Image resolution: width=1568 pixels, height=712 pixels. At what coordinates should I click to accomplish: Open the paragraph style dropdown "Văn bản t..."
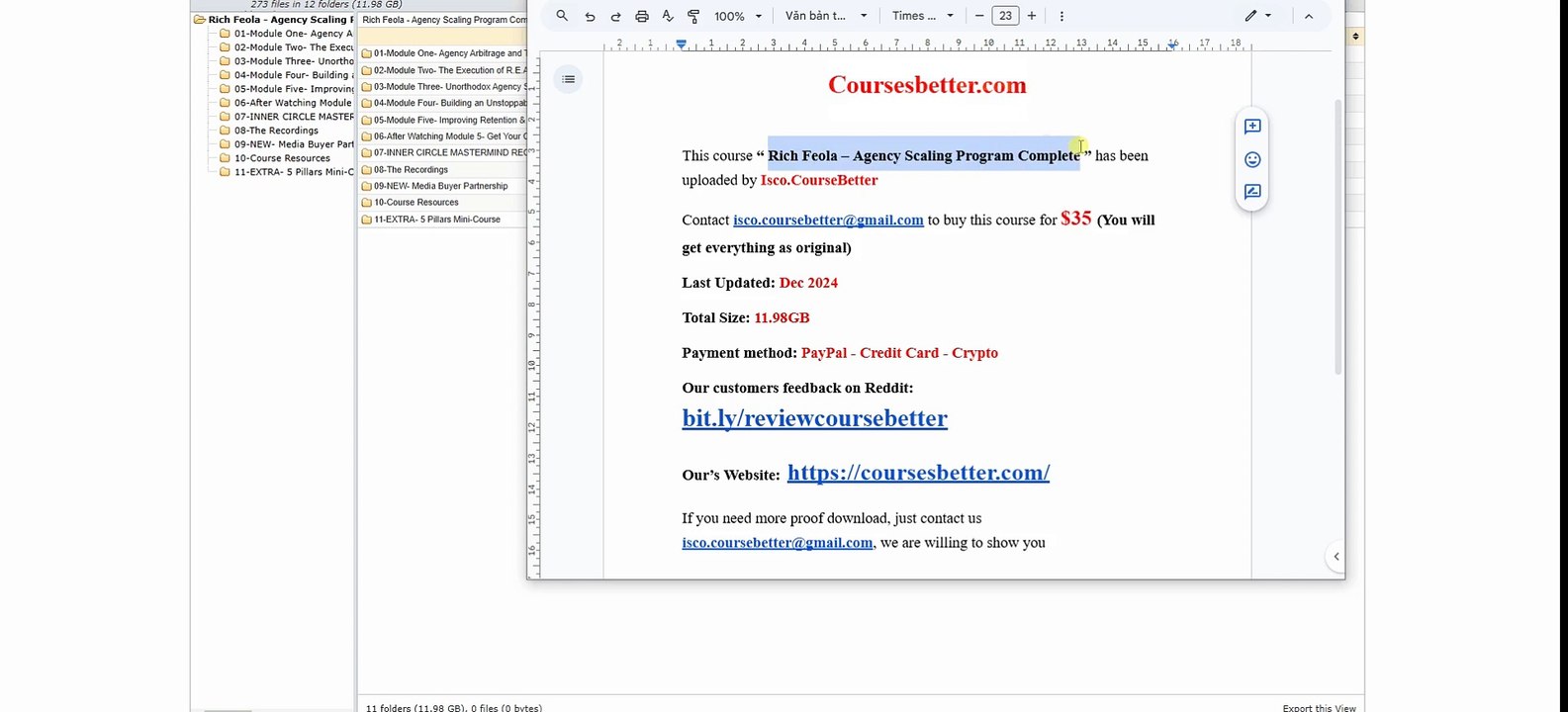coord(826,16)
